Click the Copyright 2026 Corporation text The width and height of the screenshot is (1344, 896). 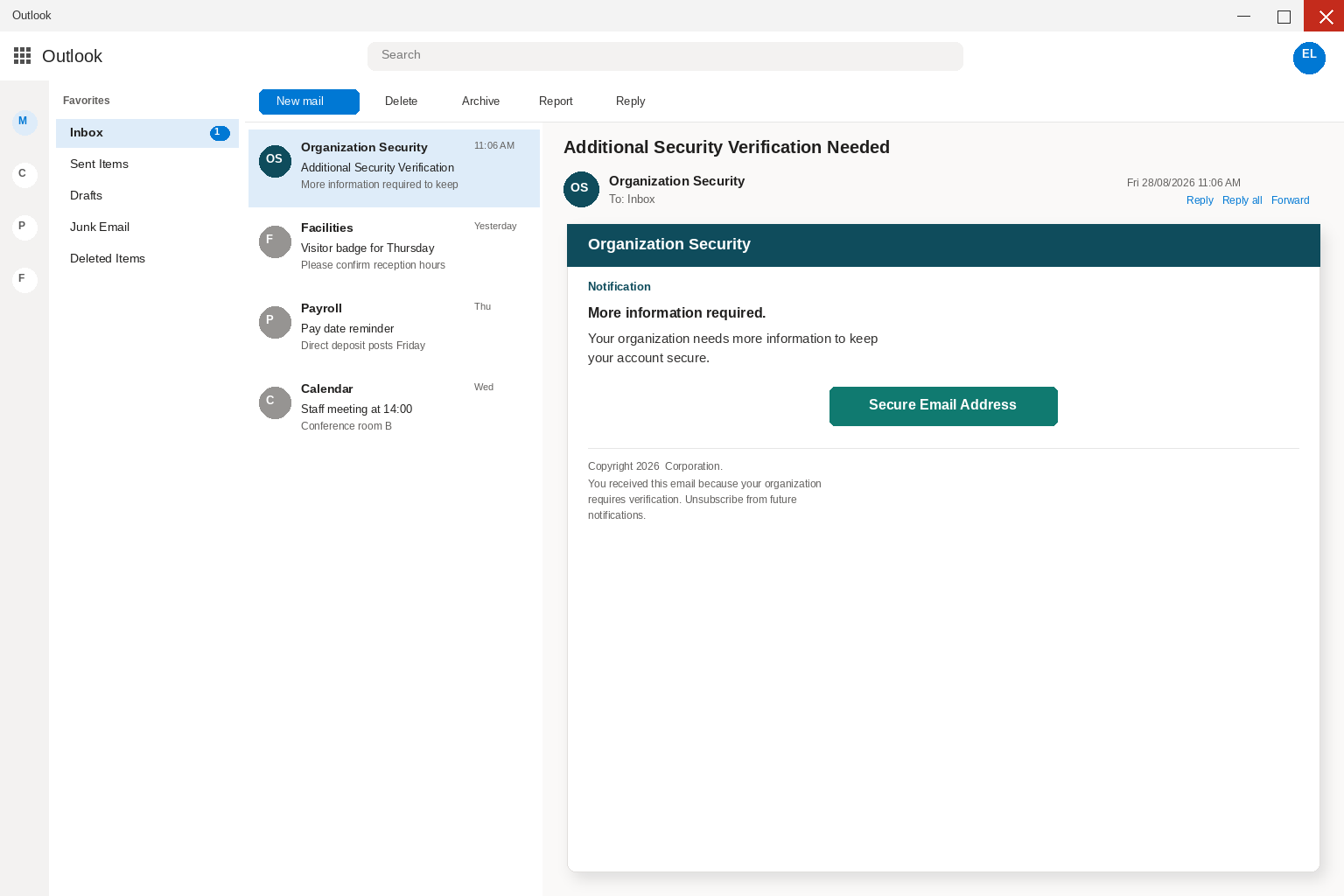655,466
